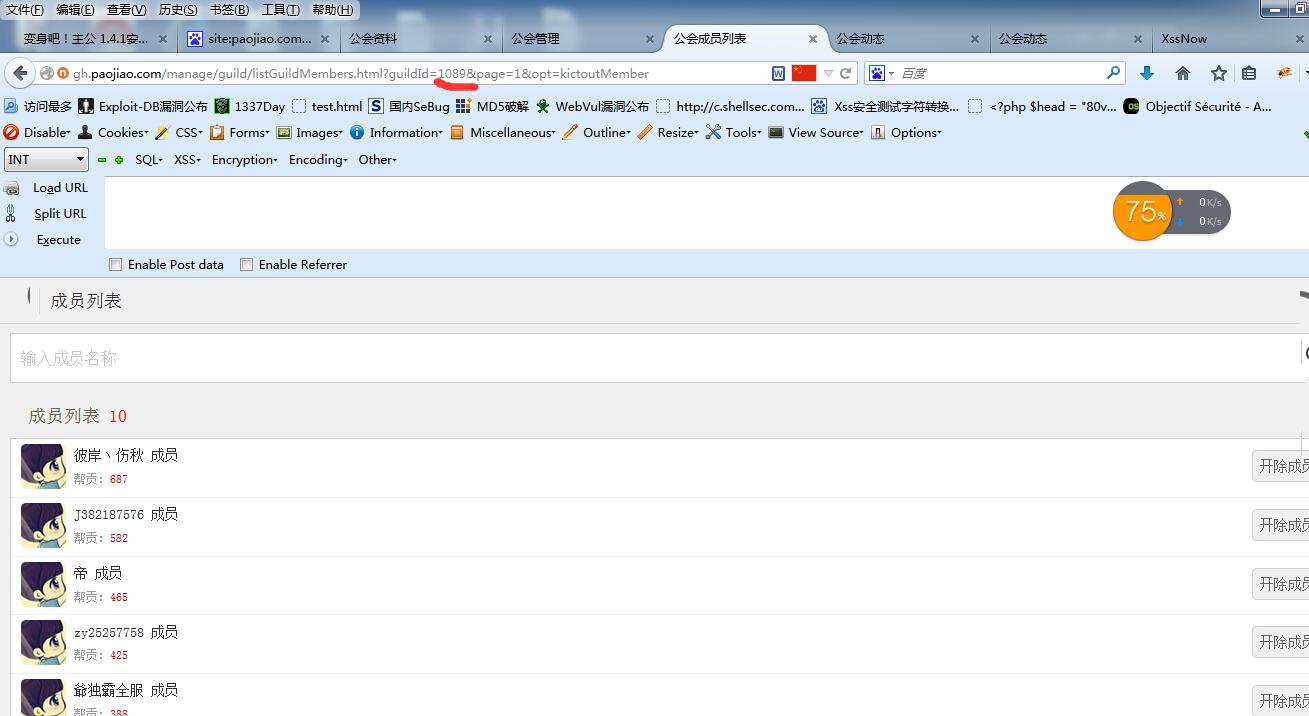Open the downloads arrow icon
The width and height of the screenshot is (1309, 716).
tap(1147, 73)
